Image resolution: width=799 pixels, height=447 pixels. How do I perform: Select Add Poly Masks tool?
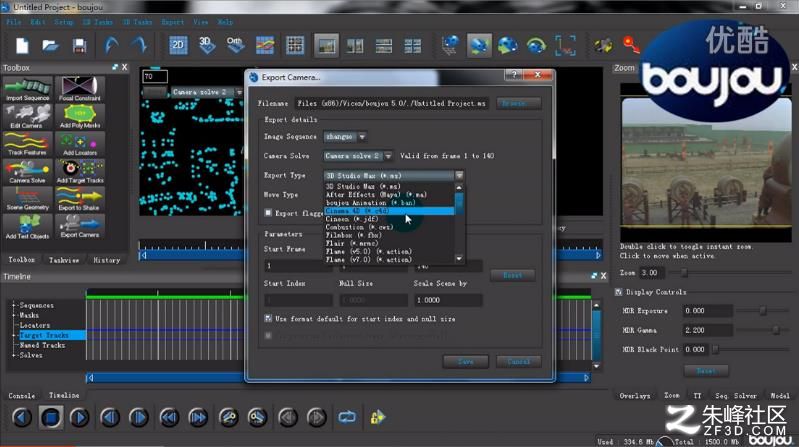click(79, 117)
